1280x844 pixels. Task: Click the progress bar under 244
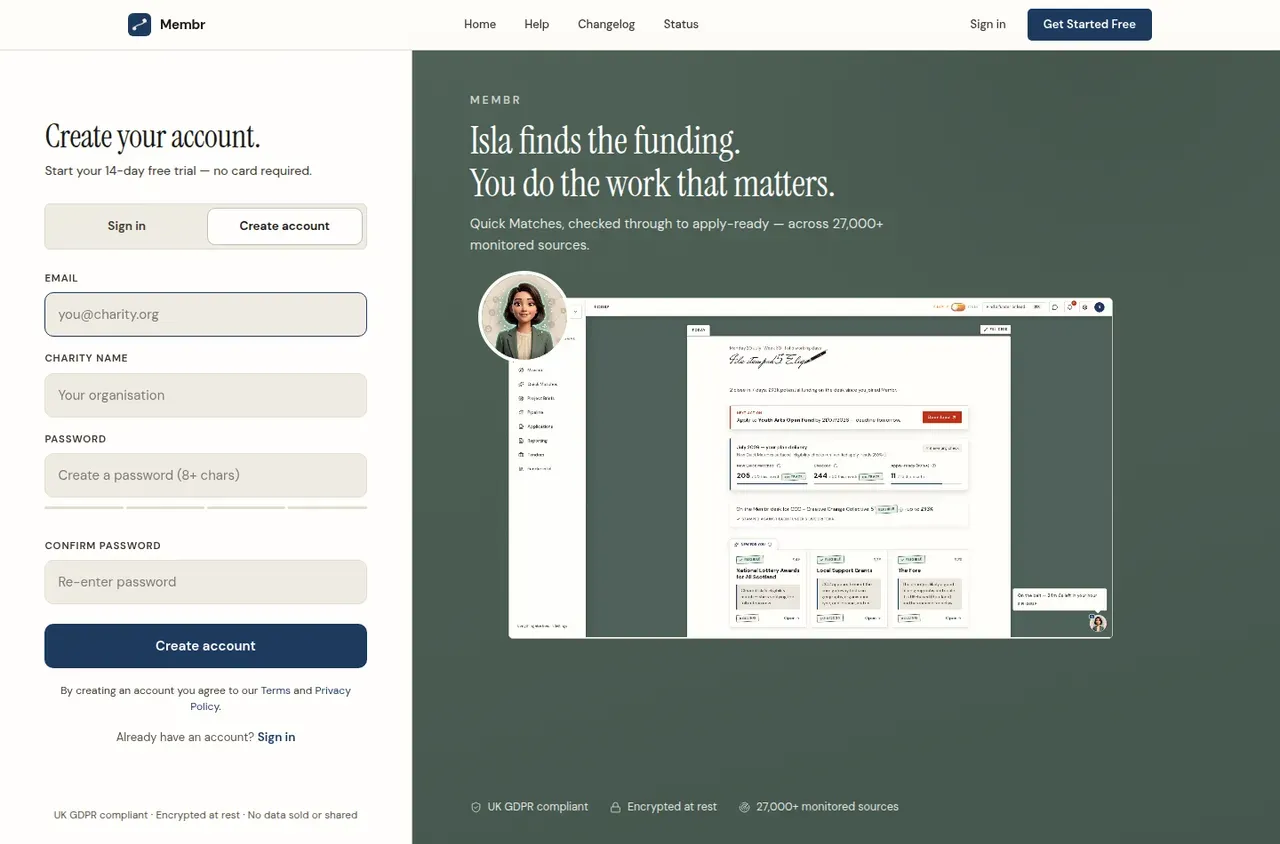[848, 484]
